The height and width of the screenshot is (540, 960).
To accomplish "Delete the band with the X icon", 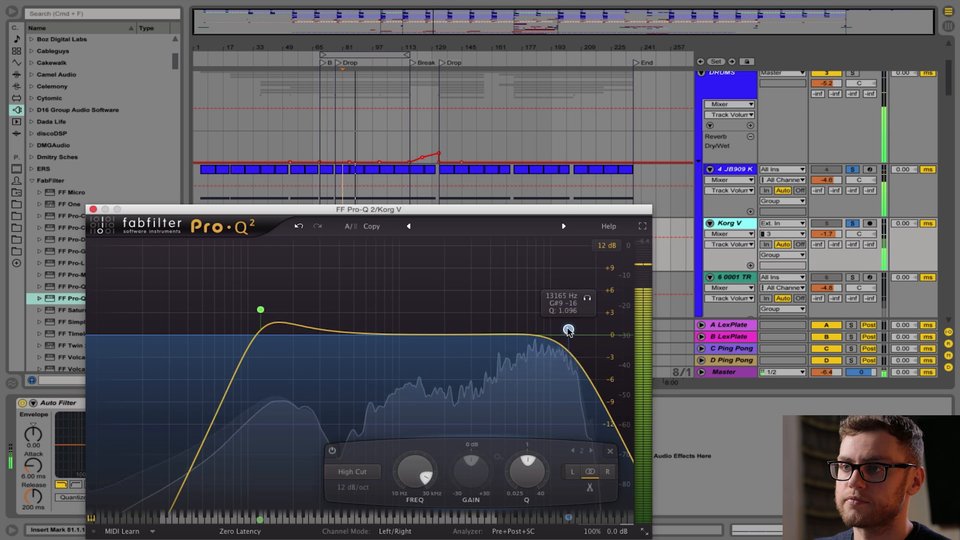I will pyautogui.click(x=610, y=451).
